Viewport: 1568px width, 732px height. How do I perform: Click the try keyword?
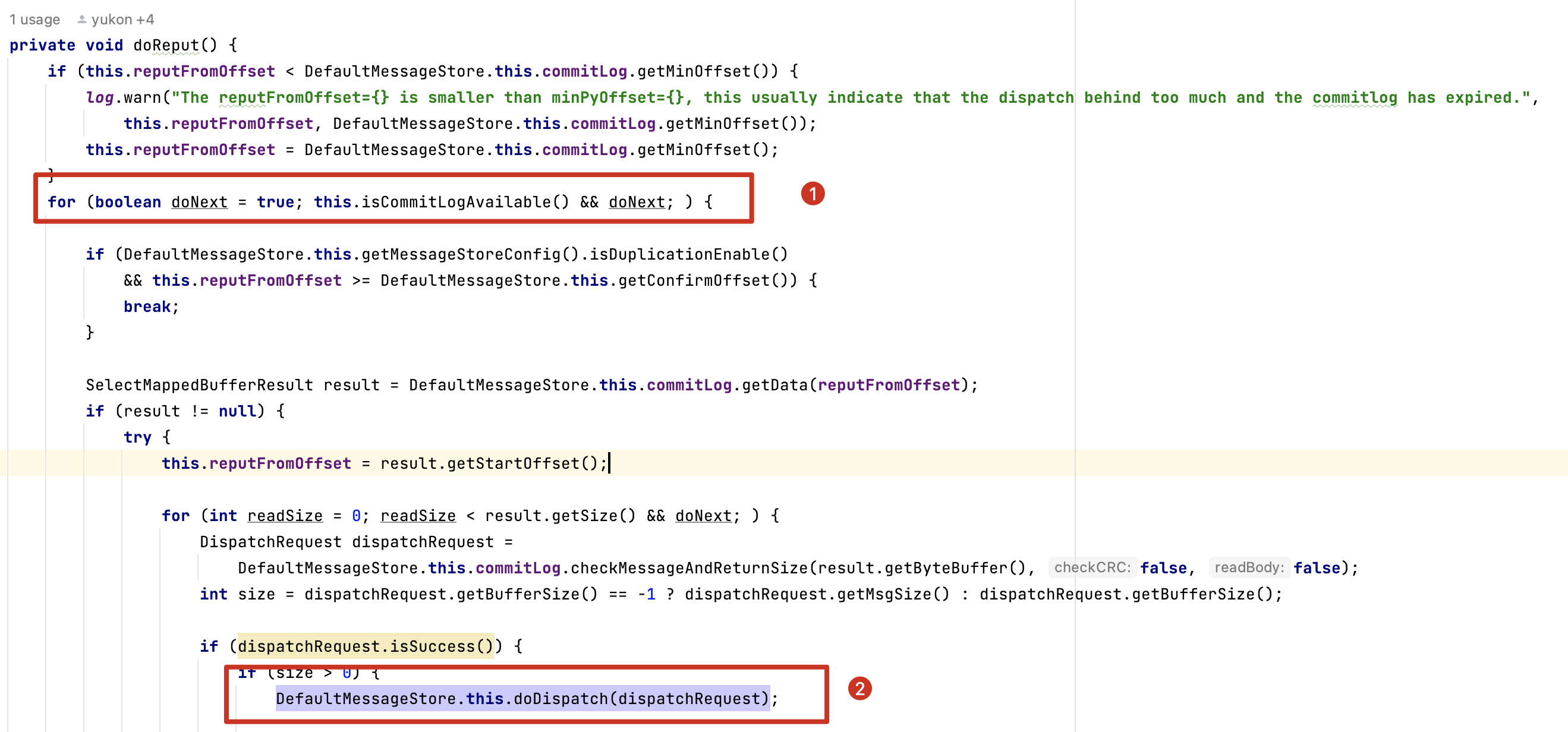137,437
